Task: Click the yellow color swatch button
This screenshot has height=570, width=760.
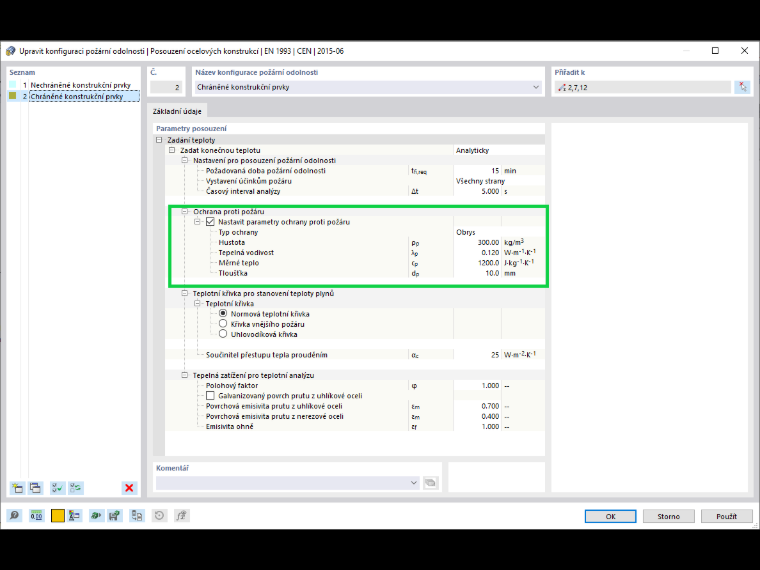Action: tap(57, 516)
